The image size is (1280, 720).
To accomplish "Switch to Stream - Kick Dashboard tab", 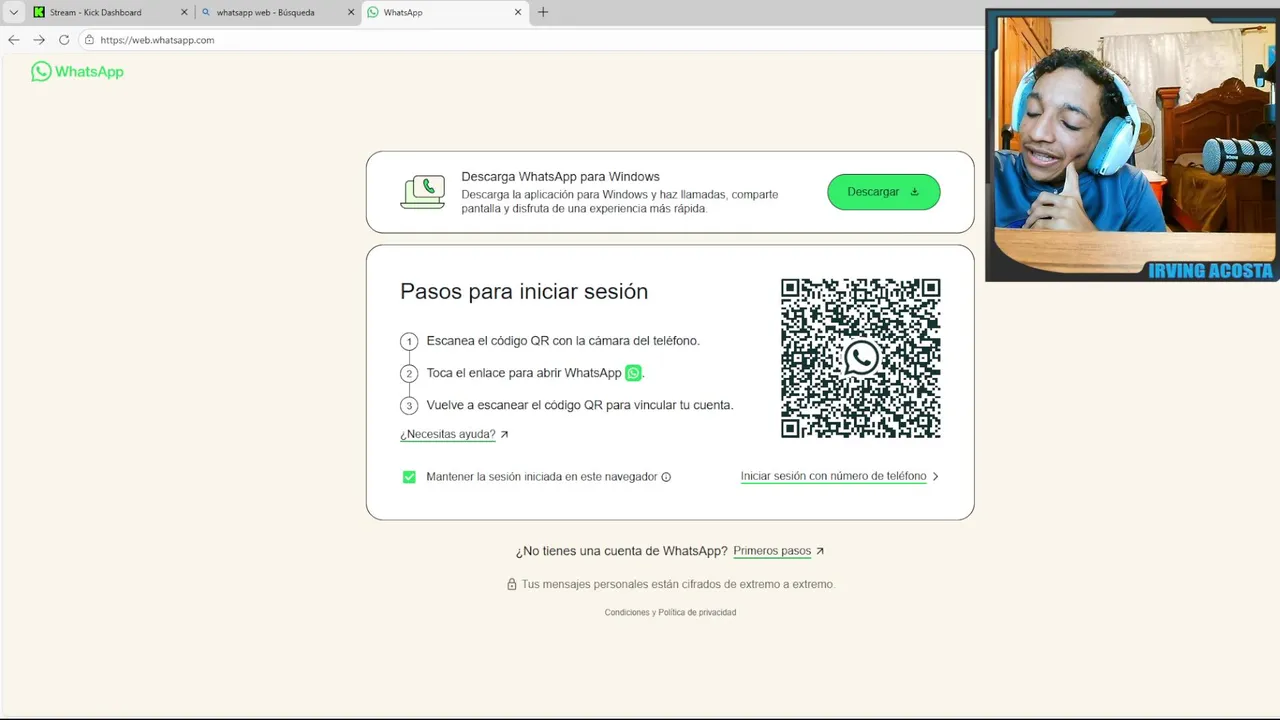I will coord(110,12).
